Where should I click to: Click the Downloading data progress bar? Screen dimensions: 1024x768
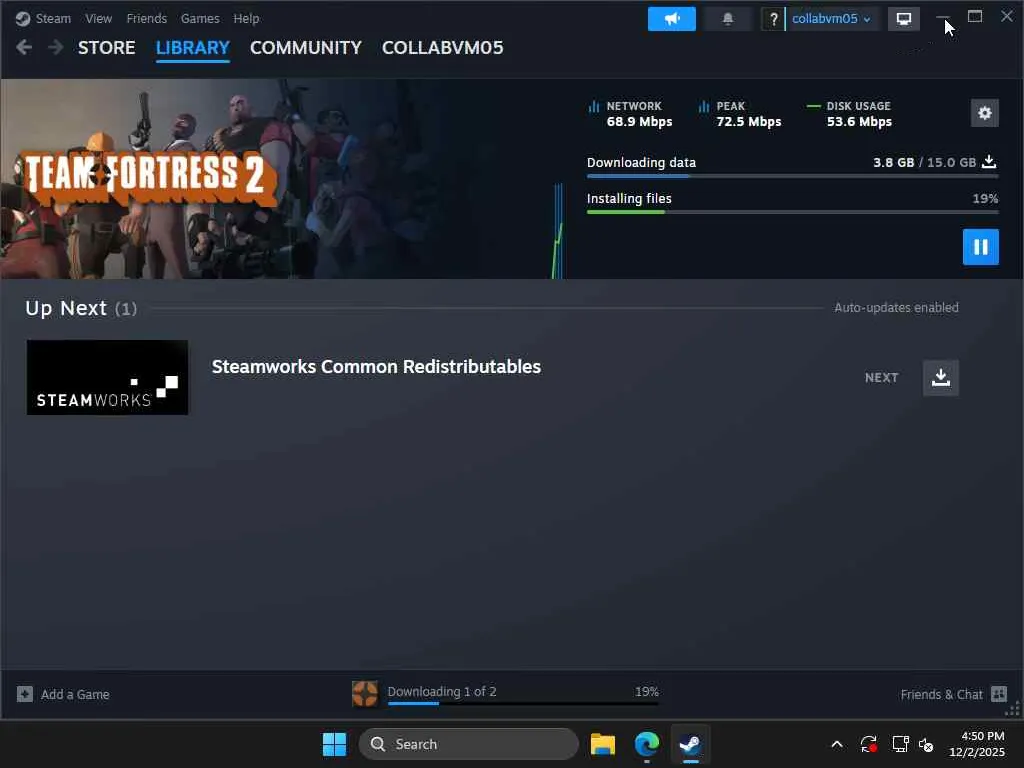coord(792,176)
